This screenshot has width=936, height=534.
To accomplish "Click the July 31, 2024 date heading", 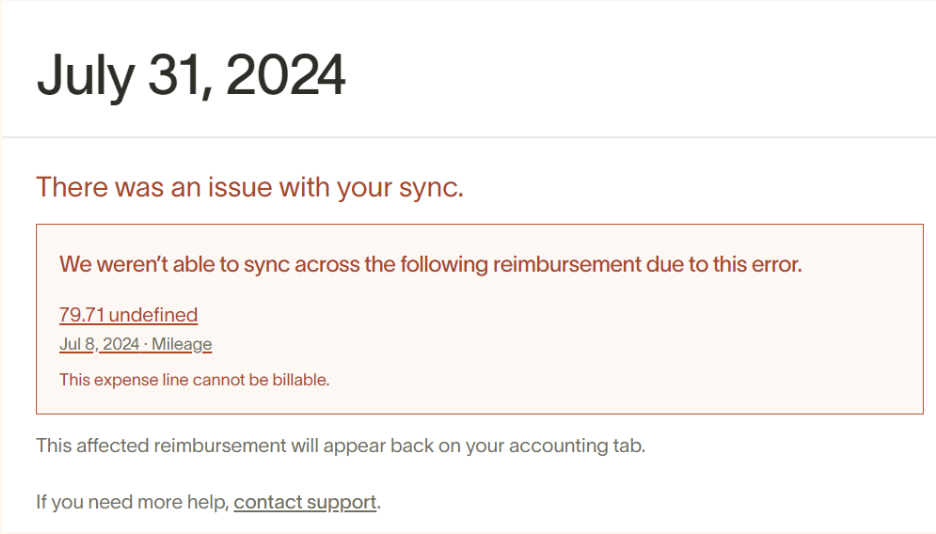I will click(x=191, y=75).
